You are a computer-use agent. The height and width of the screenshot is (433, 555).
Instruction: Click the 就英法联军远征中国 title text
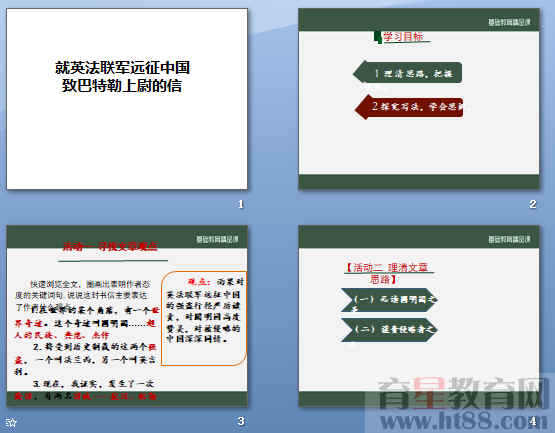tap(122, 68)
